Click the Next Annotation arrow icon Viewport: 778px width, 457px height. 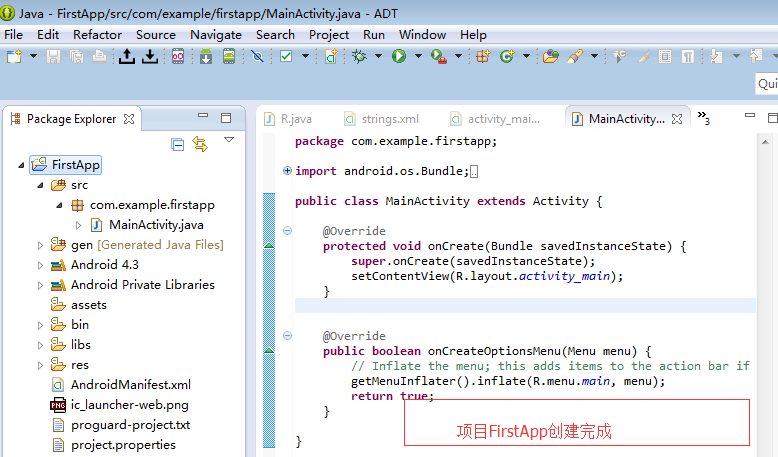(x=716, y=57)
